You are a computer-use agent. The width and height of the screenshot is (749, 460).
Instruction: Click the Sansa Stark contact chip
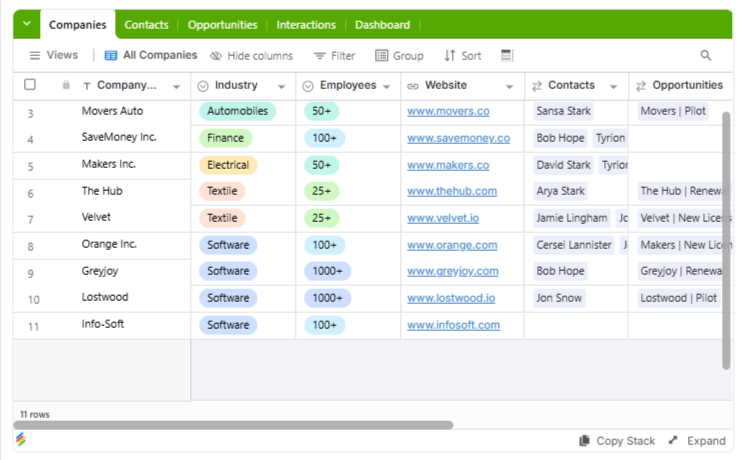(x=563, y=111)
